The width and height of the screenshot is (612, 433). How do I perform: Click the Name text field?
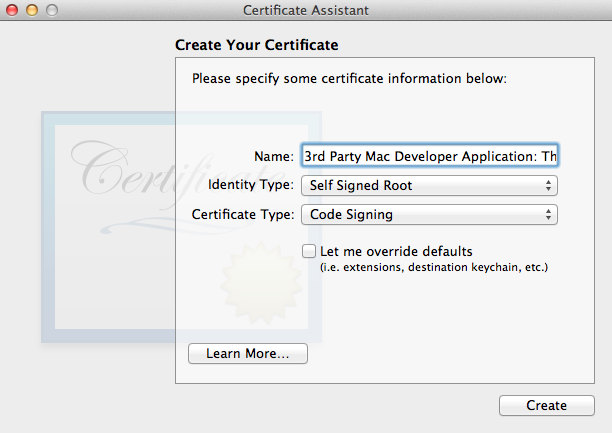(x=428, y=156)
